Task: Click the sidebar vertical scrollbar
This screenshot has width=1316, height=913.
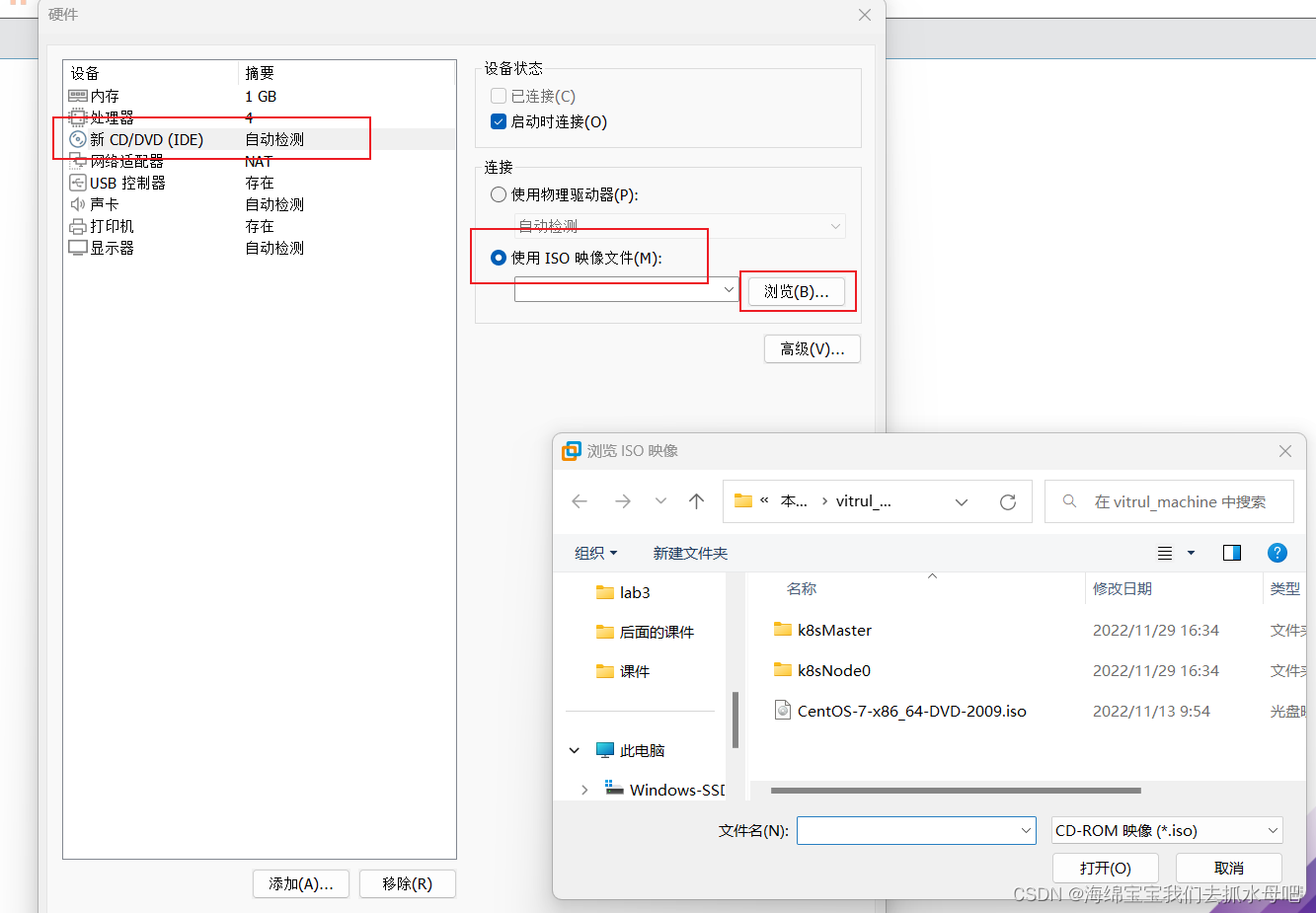Action: pyautogui.click(x=735, y=720)
